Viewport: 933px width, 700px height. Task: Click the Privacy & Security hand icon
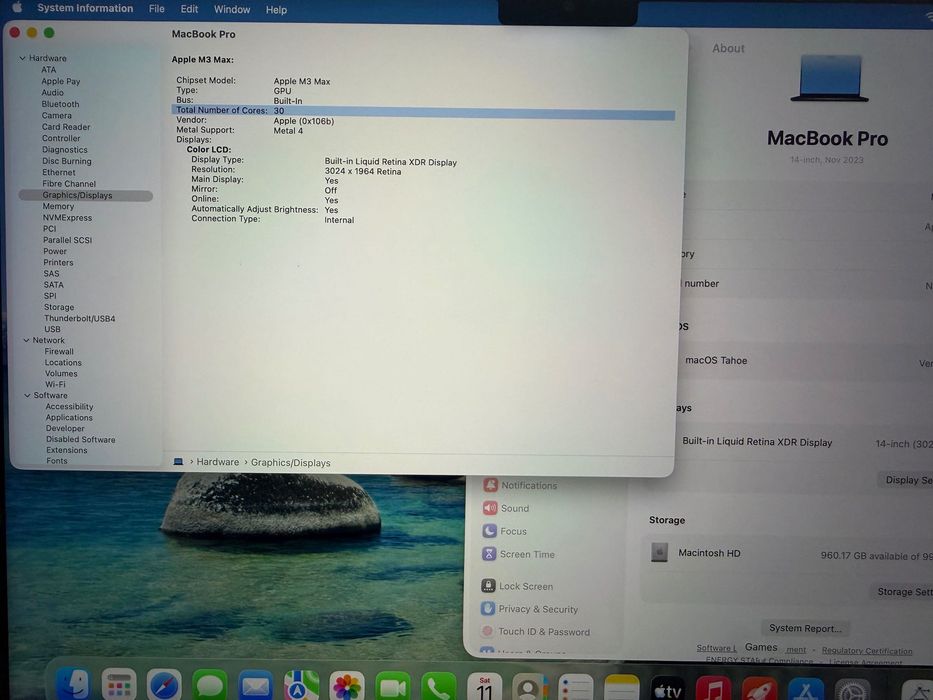[x=487, y=608]
